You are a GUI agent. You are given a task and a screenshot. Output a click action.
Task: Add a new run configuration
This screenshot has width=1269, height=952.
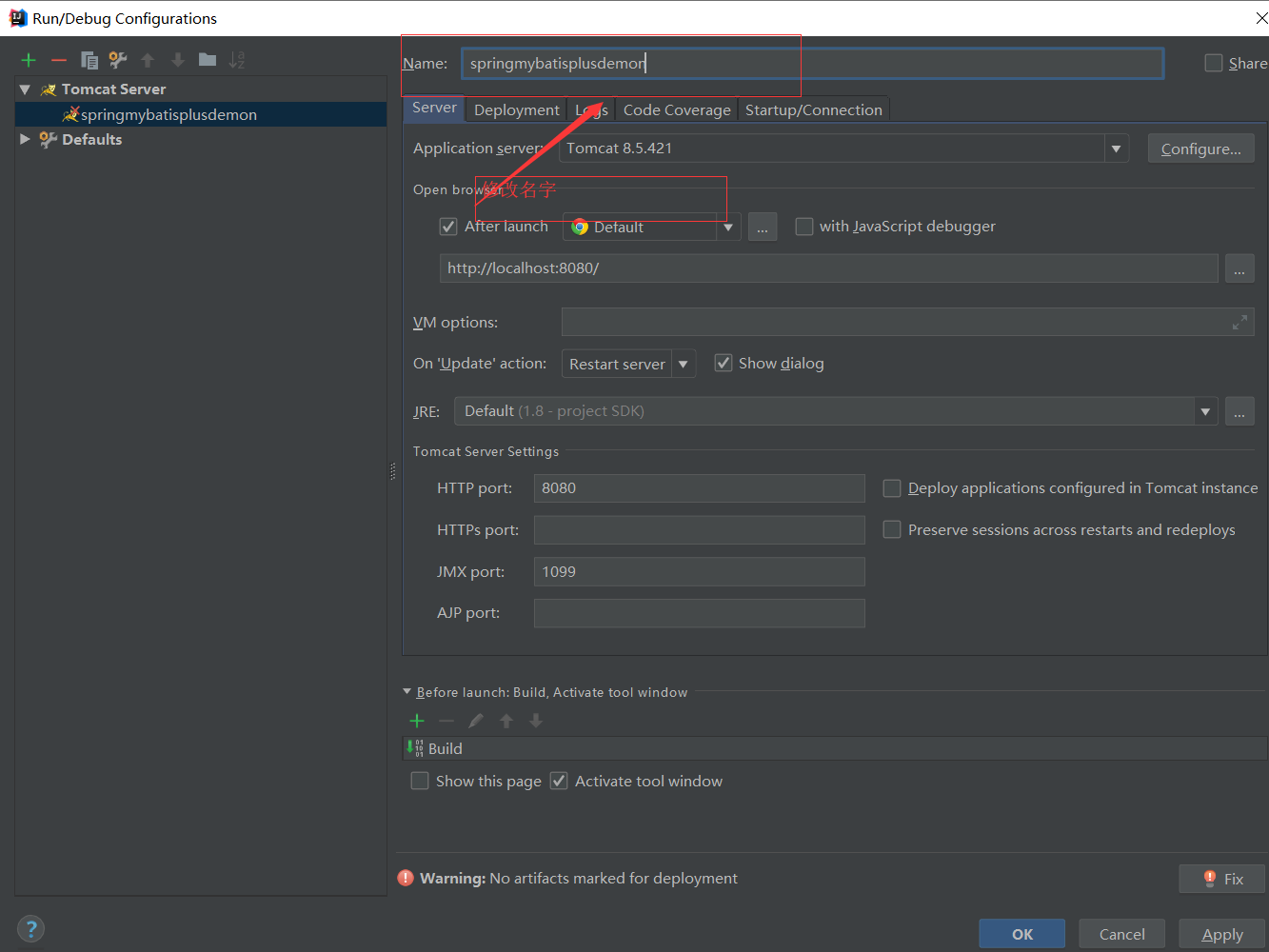pyautogui.click(x=29, y=60)
